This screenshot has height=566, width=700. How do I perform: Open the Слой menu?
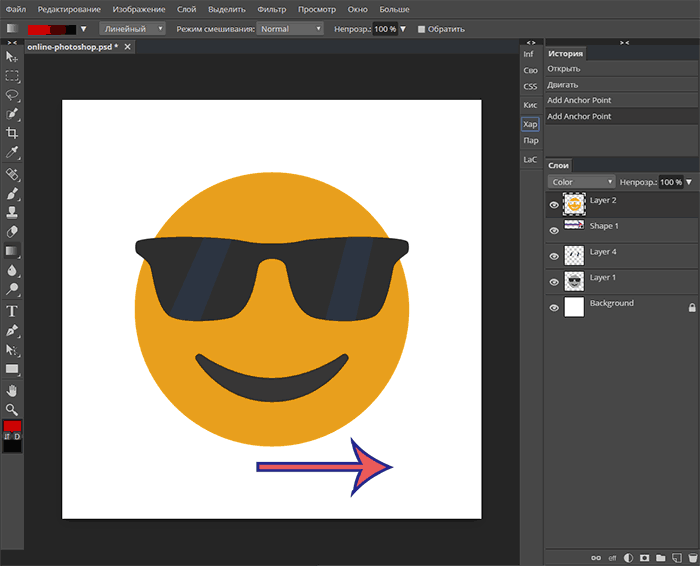(187, 9)
